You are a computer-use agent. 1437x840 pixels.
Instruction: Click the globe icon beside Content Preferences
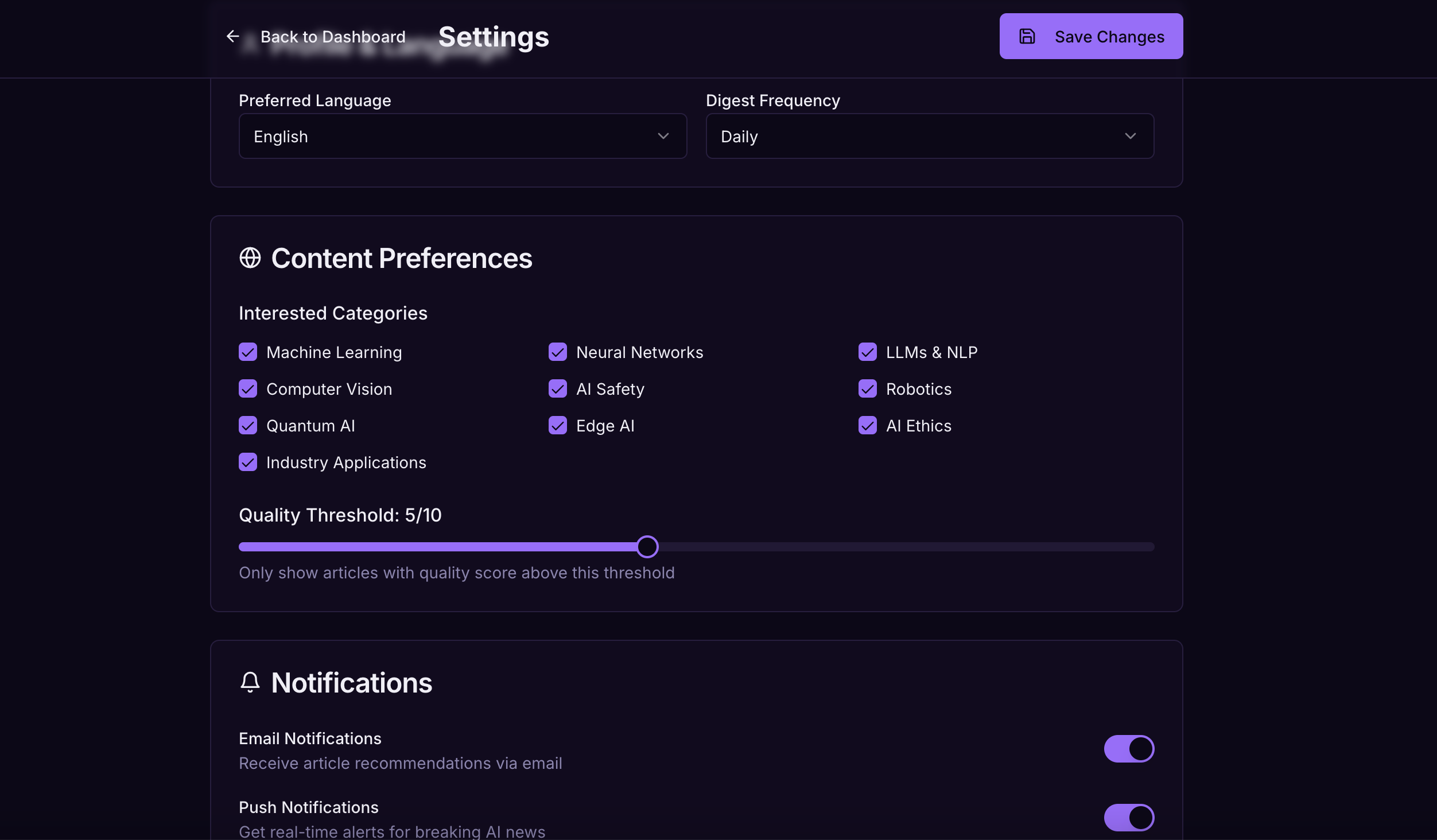pyautogui.click(x=250, y=258)
